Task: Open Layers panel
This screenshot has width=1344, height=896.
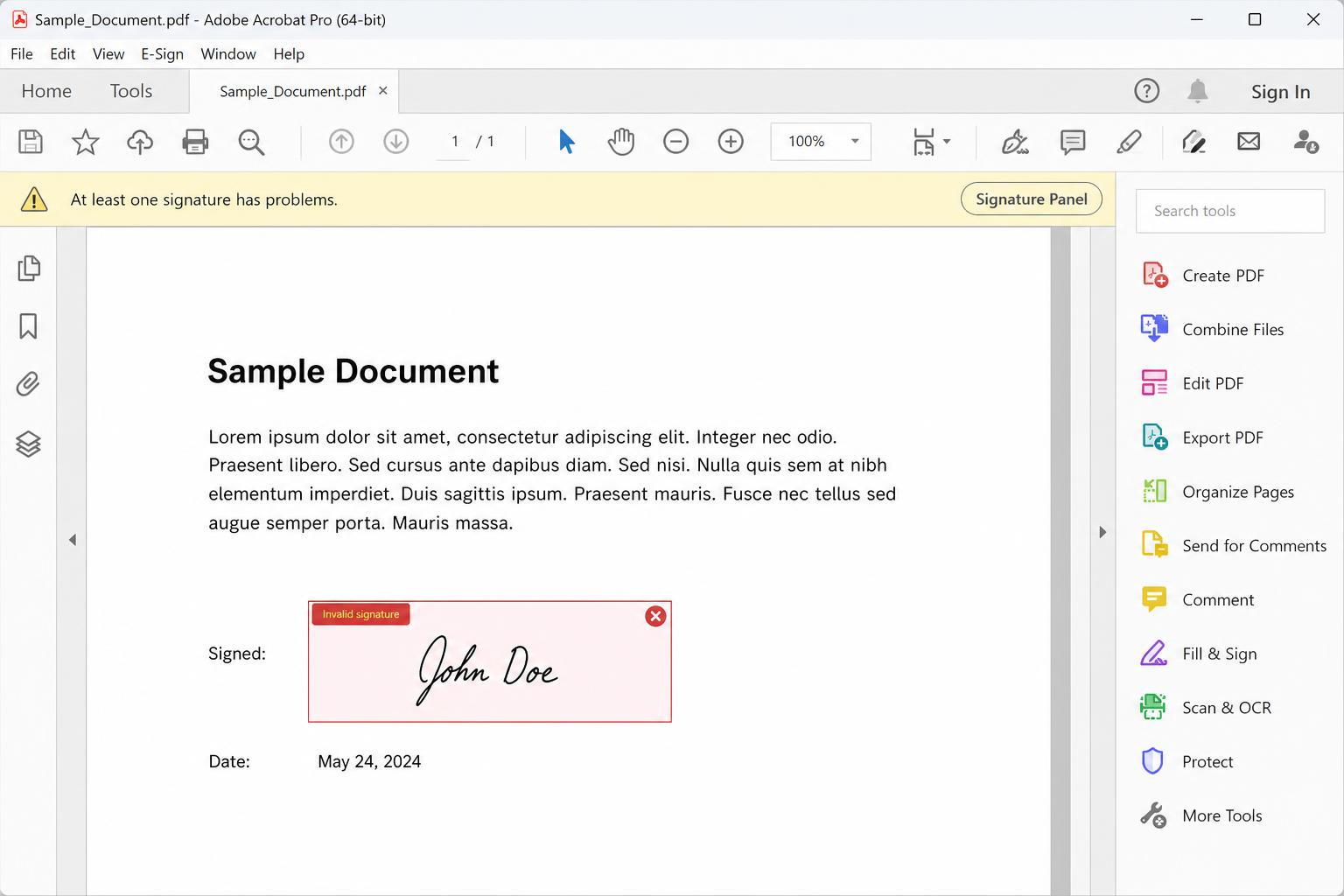Action: click(x=28, y=444)
